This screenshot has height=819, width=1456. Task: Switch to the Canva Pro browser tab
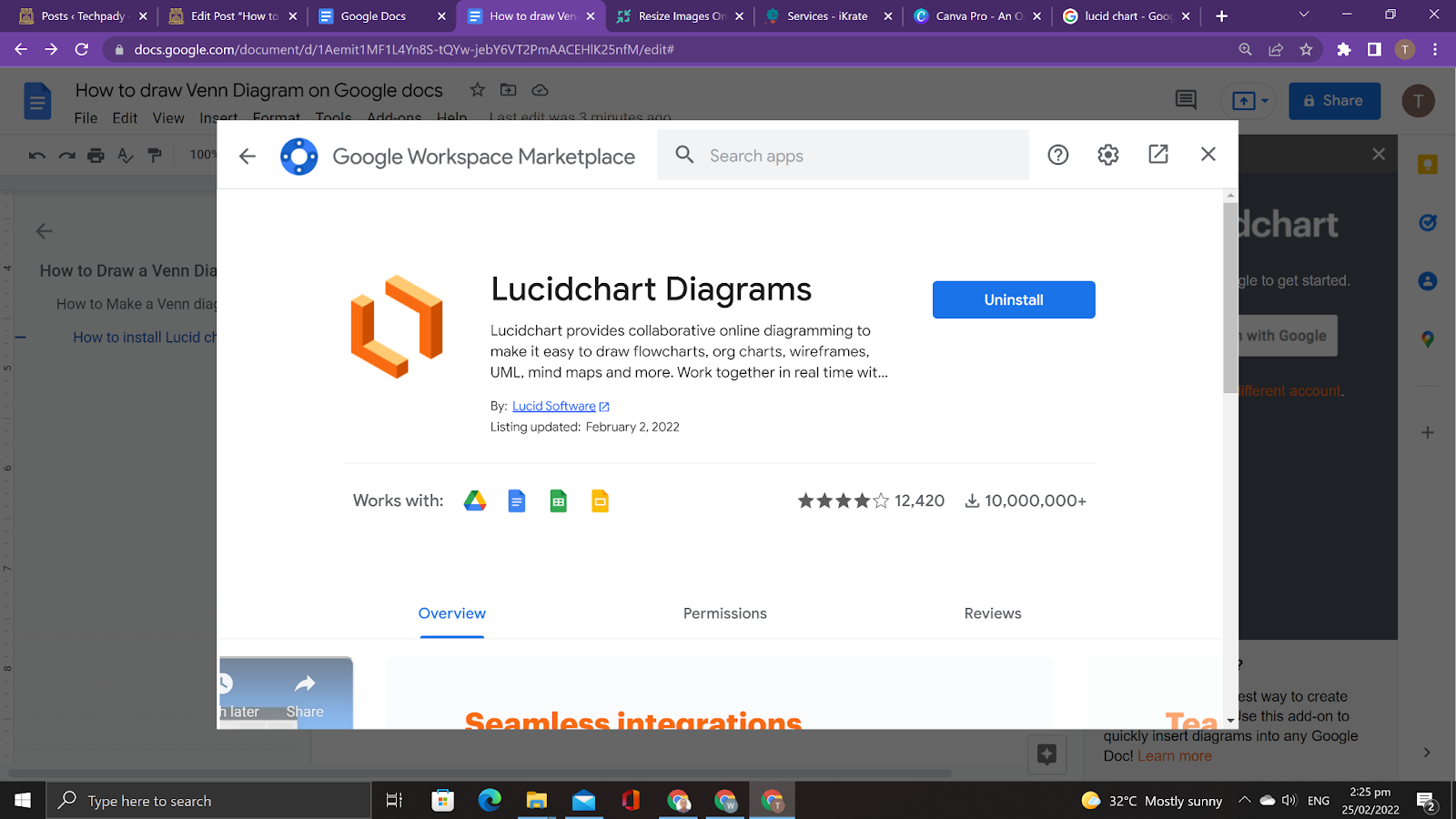[978, 16]
